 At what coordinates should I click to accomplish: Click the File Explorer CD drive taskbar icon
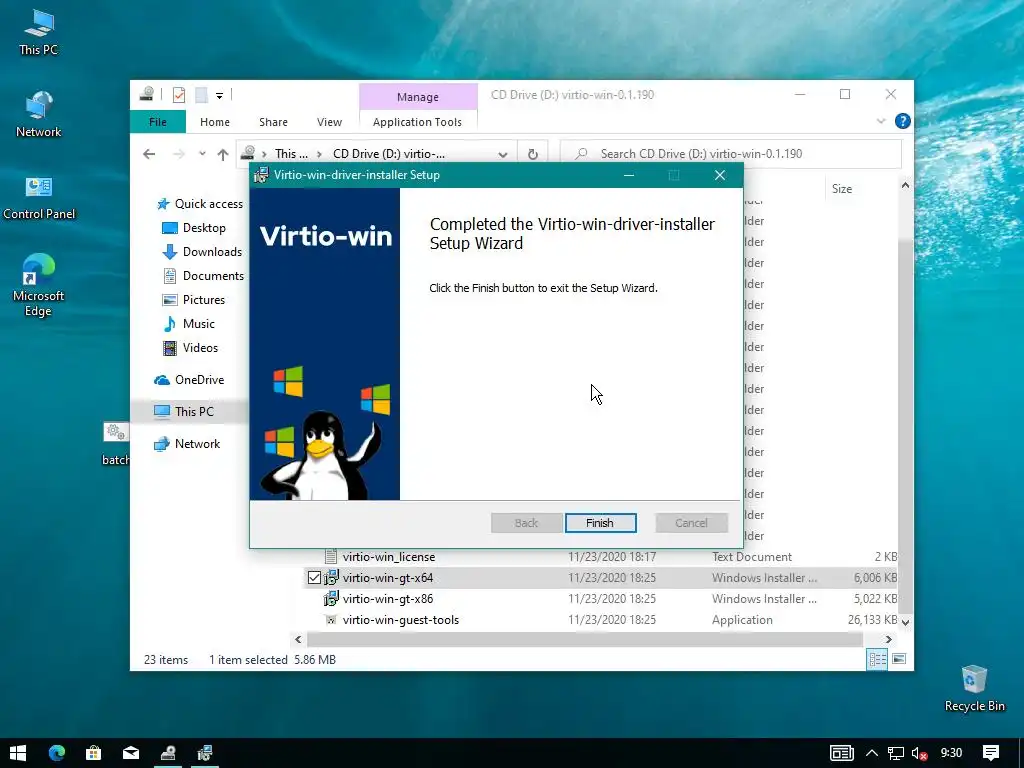coord(168,753)
